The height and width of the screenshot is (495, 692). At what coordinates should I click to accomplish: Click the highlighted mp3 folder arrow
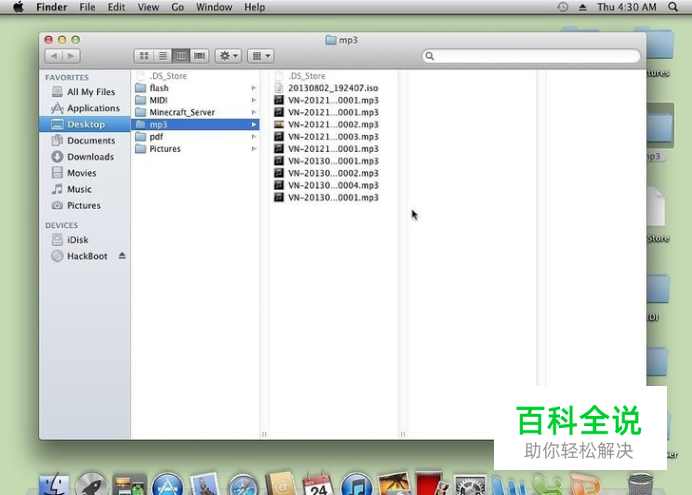point(254,124)
